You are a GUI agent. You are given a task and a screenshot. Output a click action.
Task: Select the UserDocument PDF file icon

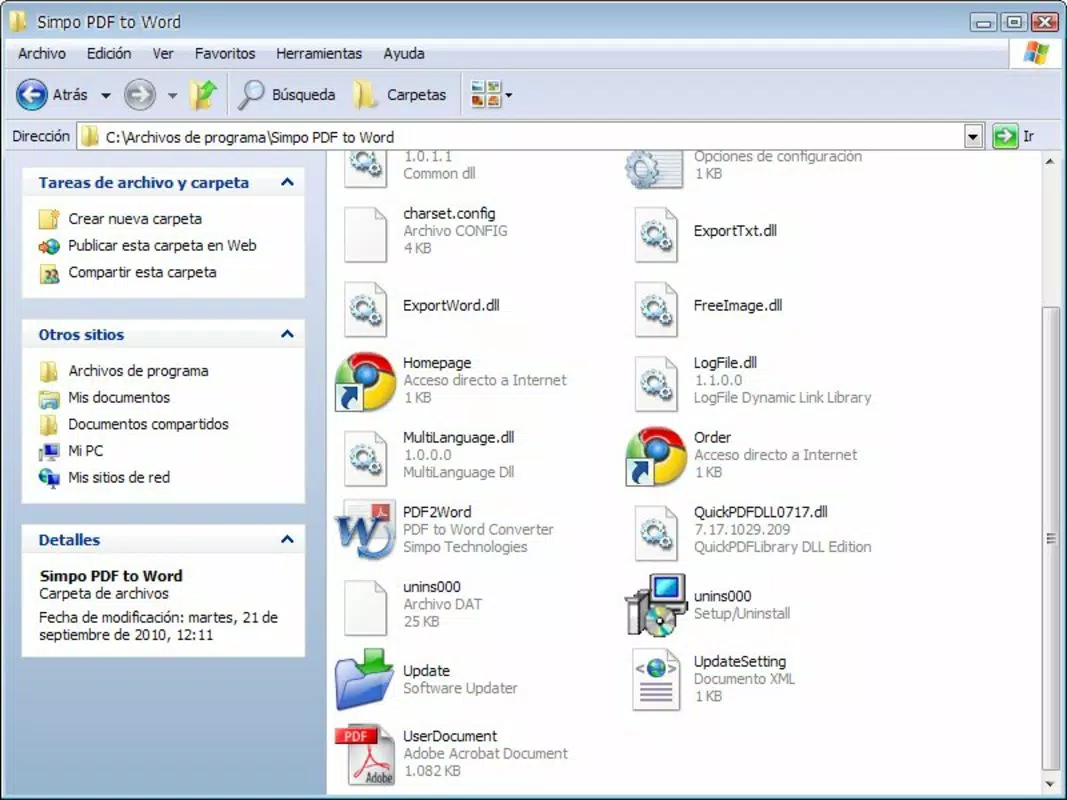coord(365,754)
